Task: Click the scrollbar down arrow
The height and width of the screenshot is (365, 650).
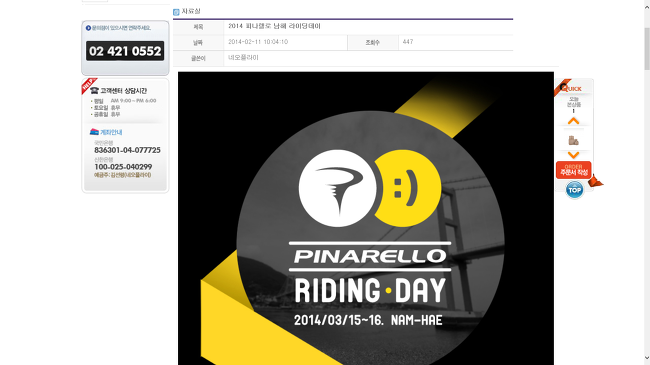Action: (647, 358)
